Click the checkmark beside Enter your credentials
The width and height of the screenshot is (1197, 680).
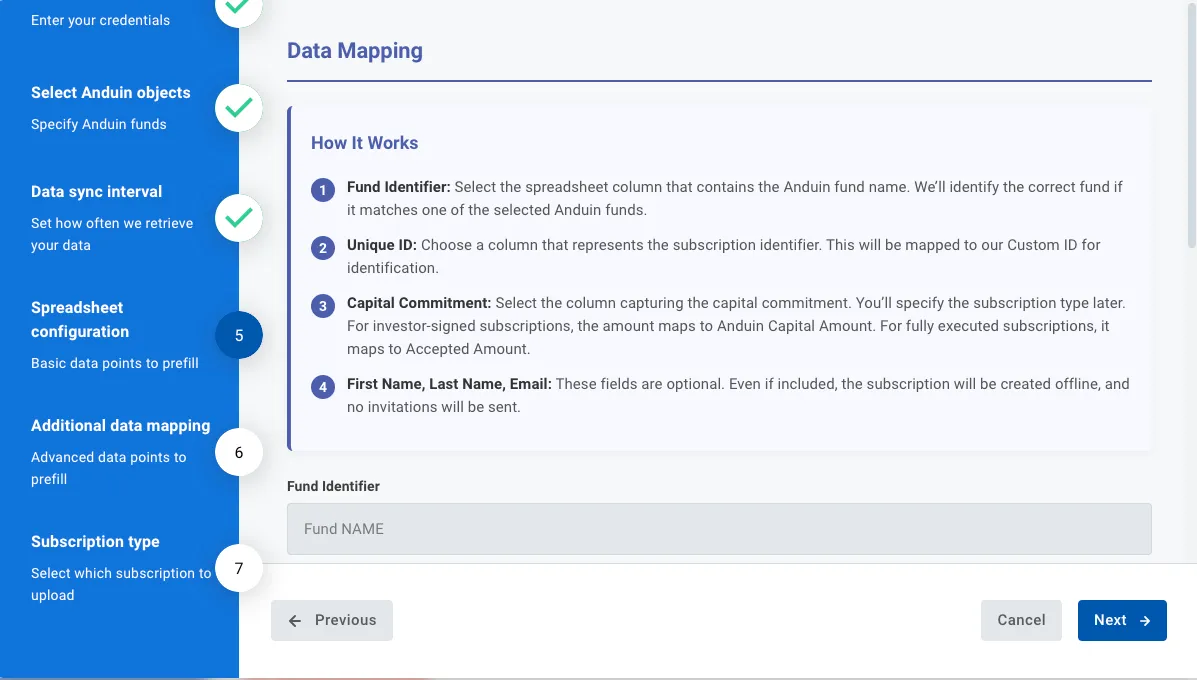coord(239,8)
